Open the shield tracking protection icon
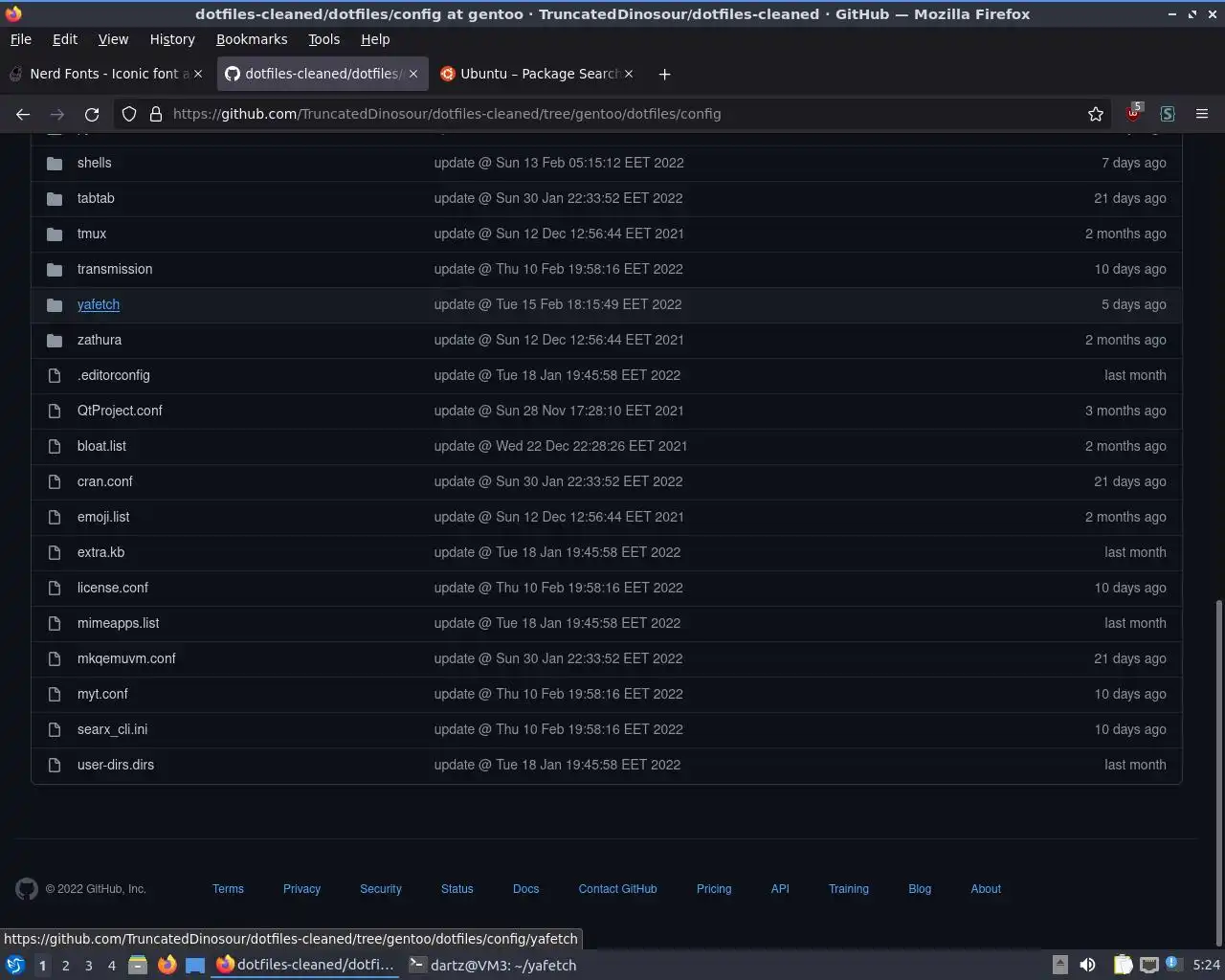This screenshot has height=980, width=1225. [x=129, y=114]
